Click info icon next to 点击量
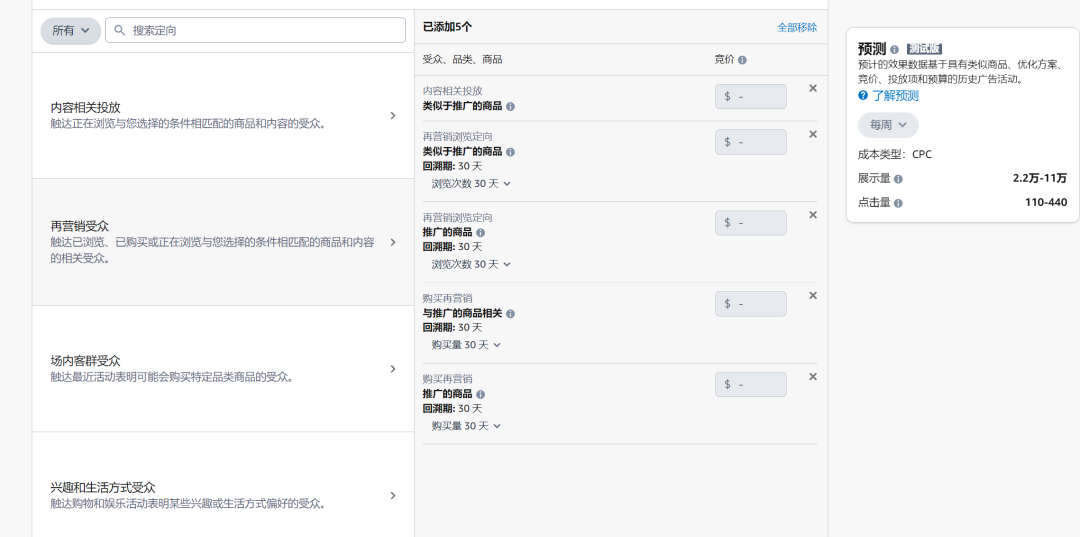Screen dimensions: 1080x537 coord(898,203)
